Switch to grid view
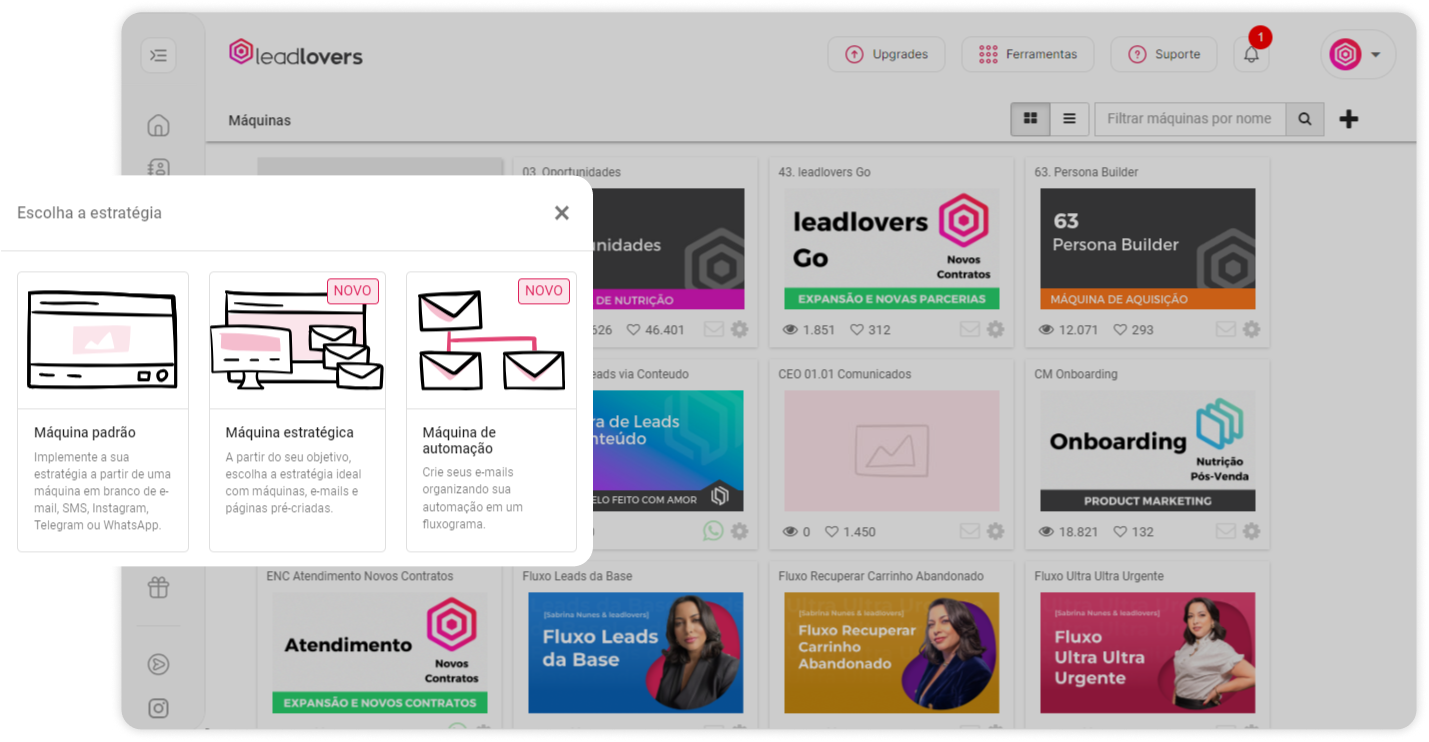1429x742 pixels. (1030, 119)
